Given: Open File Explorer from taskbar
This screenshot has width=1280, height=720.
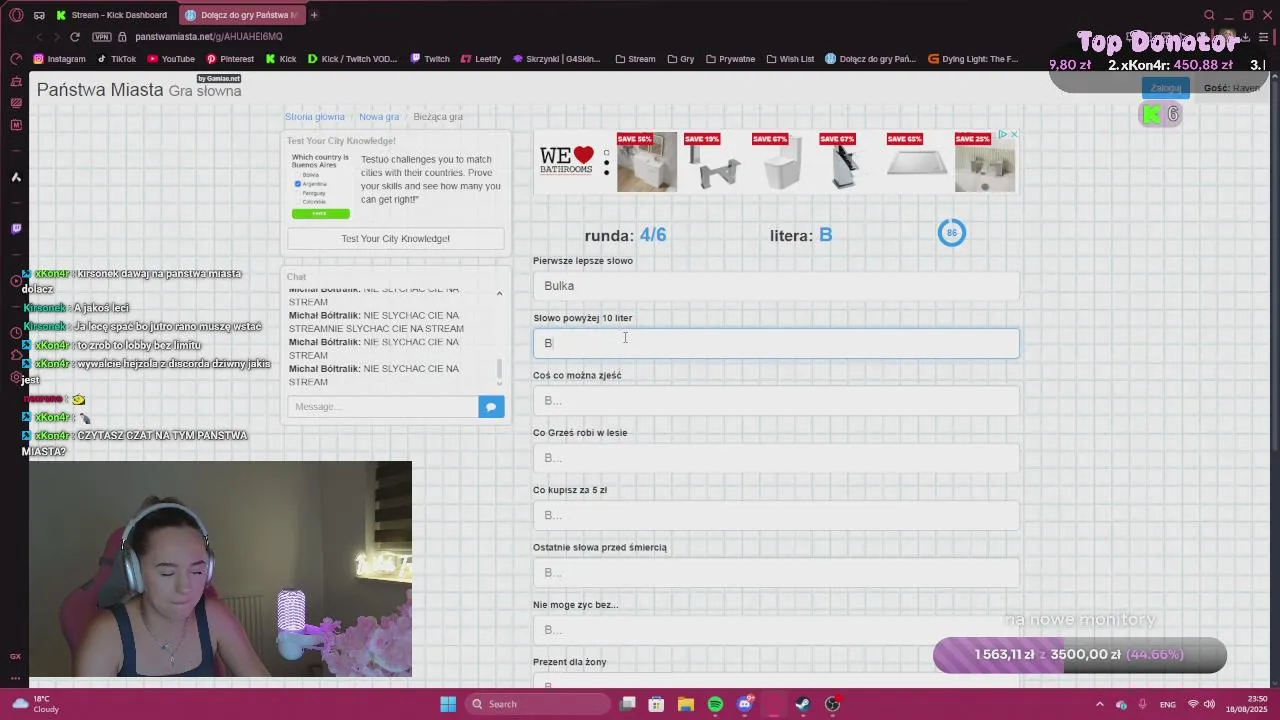Looking at the screenshot, I should click(x=686, y=704).
